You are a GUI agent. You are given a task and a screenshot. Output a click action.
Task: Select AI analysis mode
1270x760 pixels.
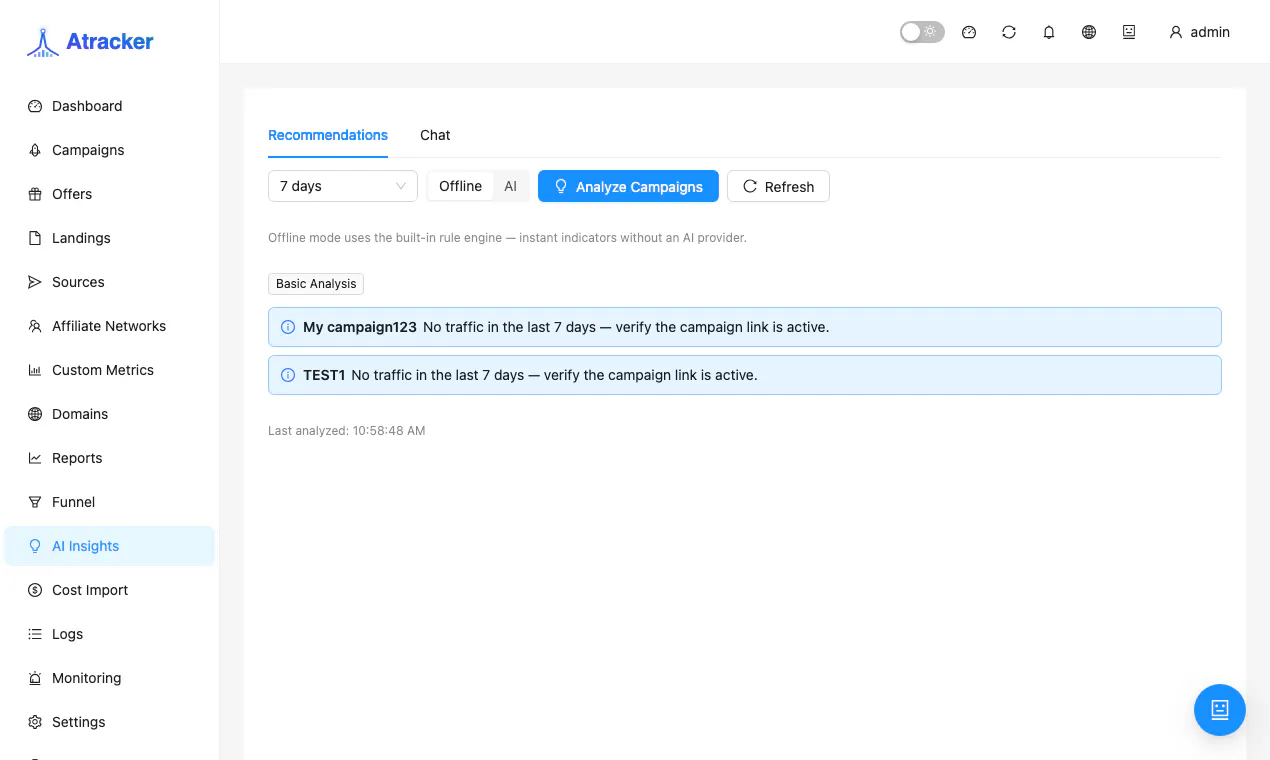[510, 186]
